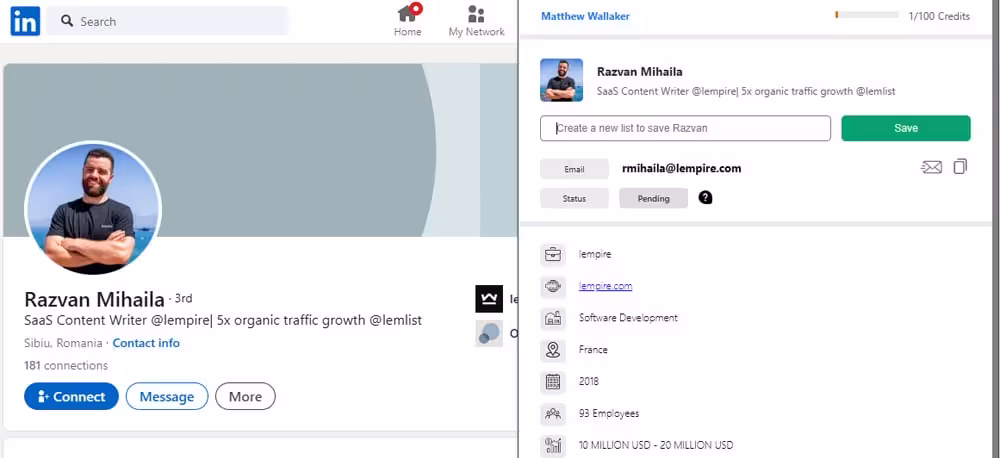Image resolution: width=1000 pixels, height=458 pixels.
Task: Click the revenue chart icon
Action: pos(552,445)
